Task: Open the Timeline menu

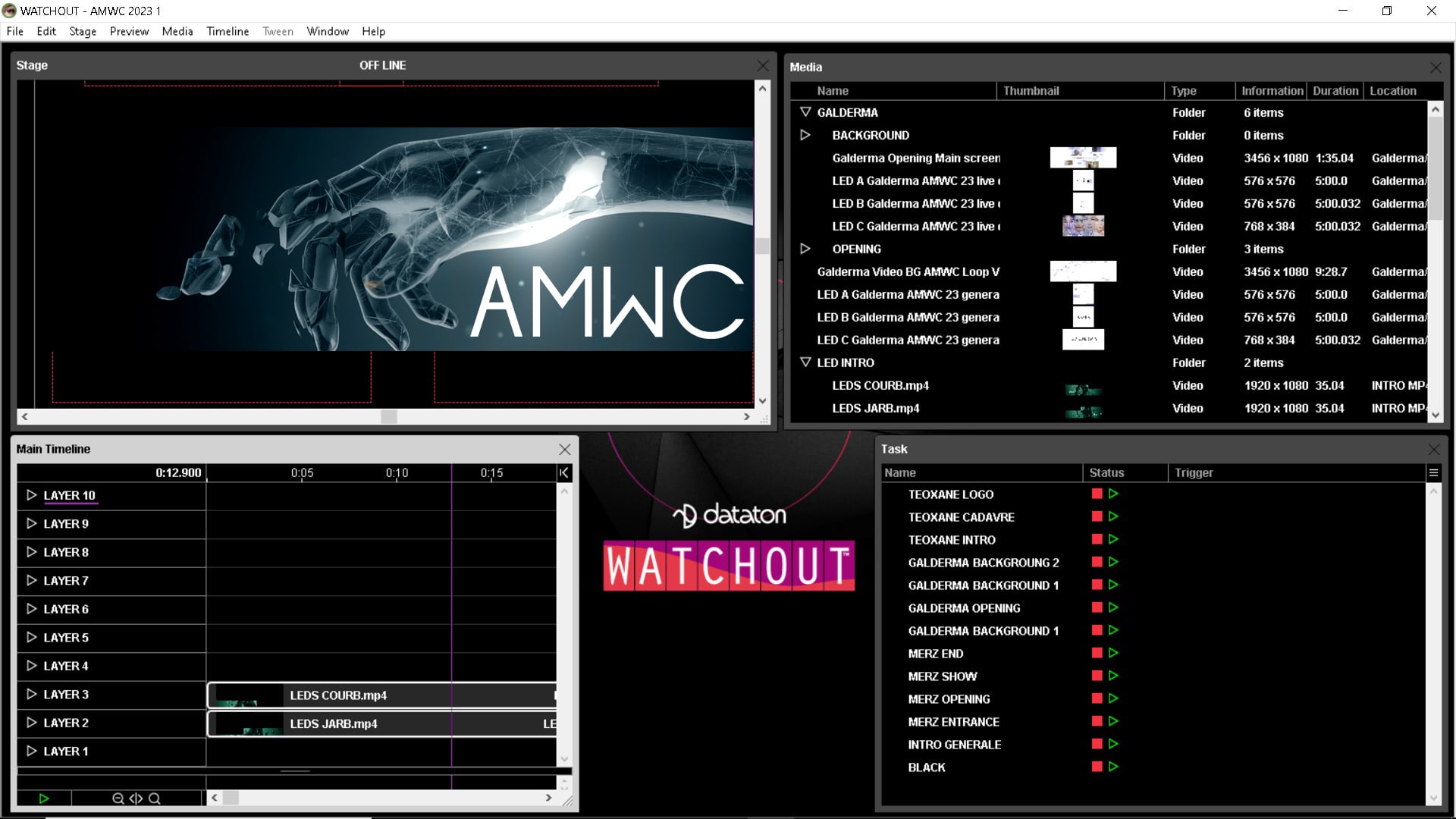Action: [227, 31]
